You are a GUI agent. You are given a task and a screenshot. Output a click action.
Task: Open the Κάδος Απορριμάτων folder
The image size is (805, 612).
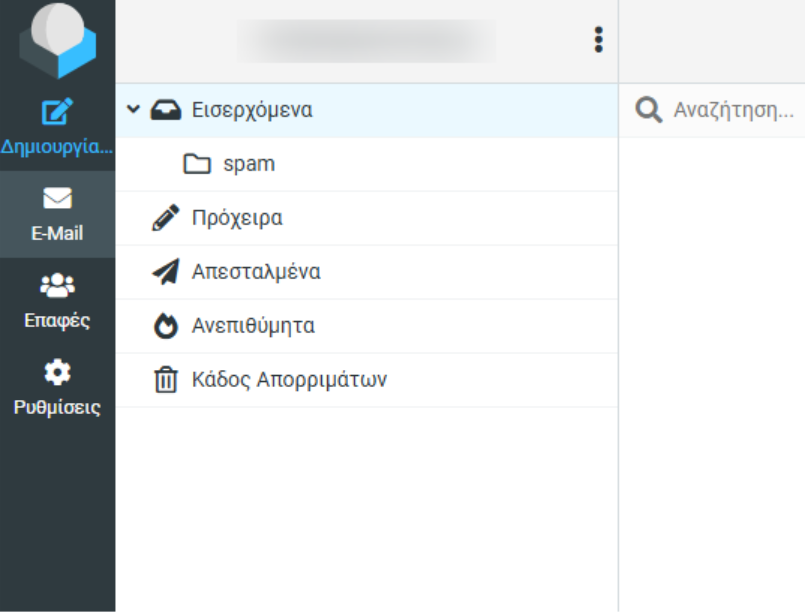tap(289, 380)
